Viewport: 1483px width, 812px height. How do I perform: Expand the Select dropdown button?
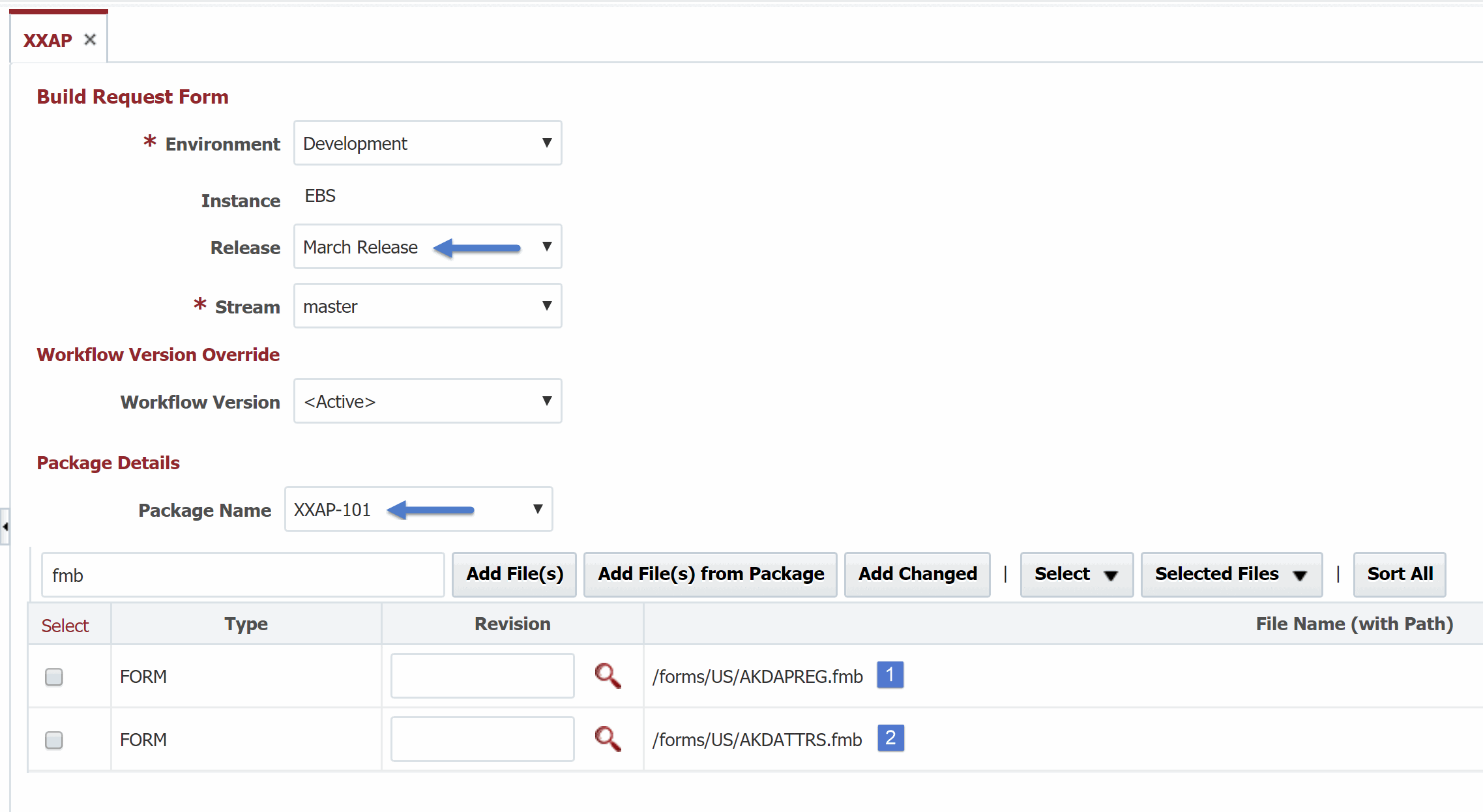[x=1076, y=574]
